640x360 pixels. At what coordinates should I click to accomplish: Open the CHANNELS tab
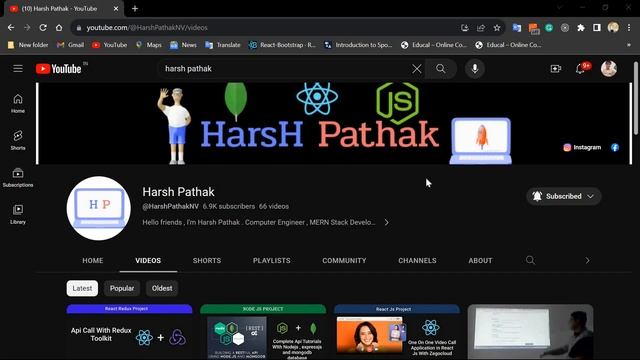coord(417,260)
